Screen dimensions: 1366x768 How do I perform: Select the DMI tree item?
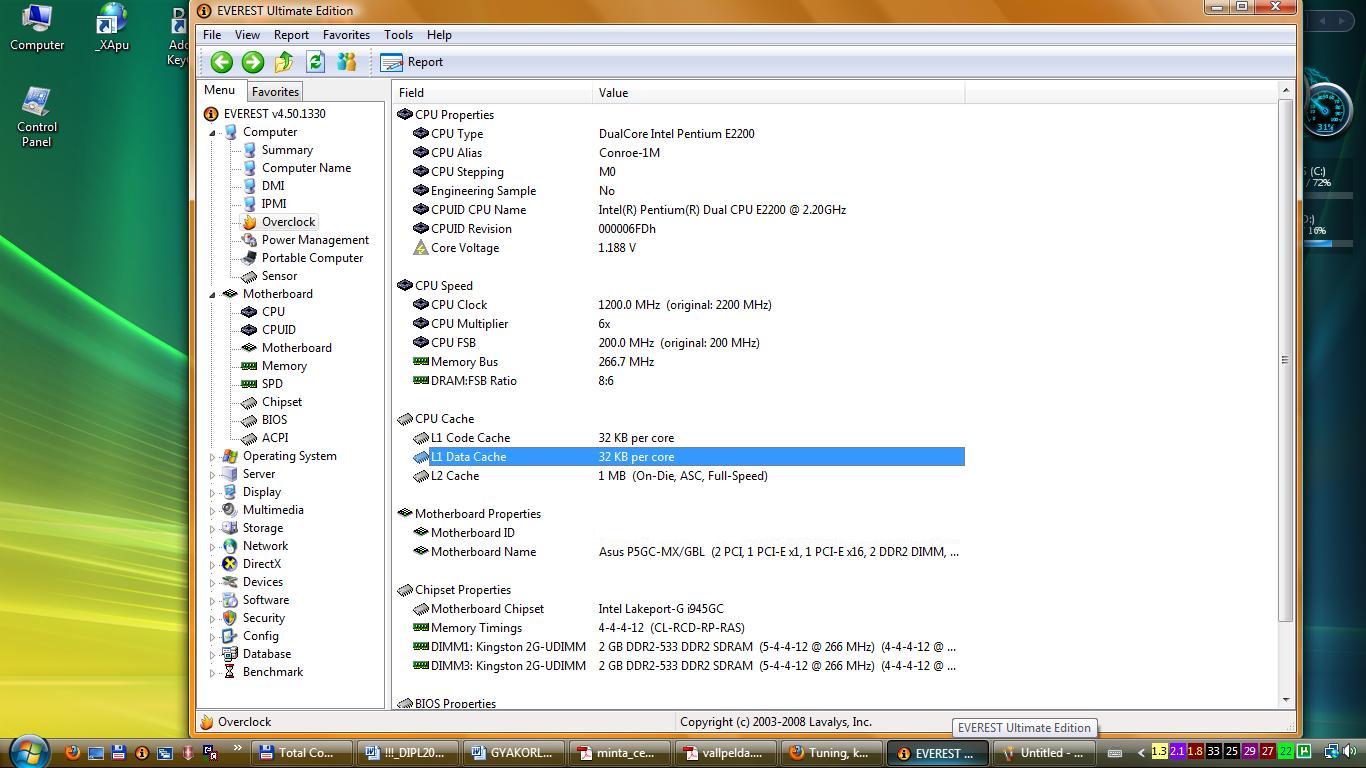pos(273,186)
